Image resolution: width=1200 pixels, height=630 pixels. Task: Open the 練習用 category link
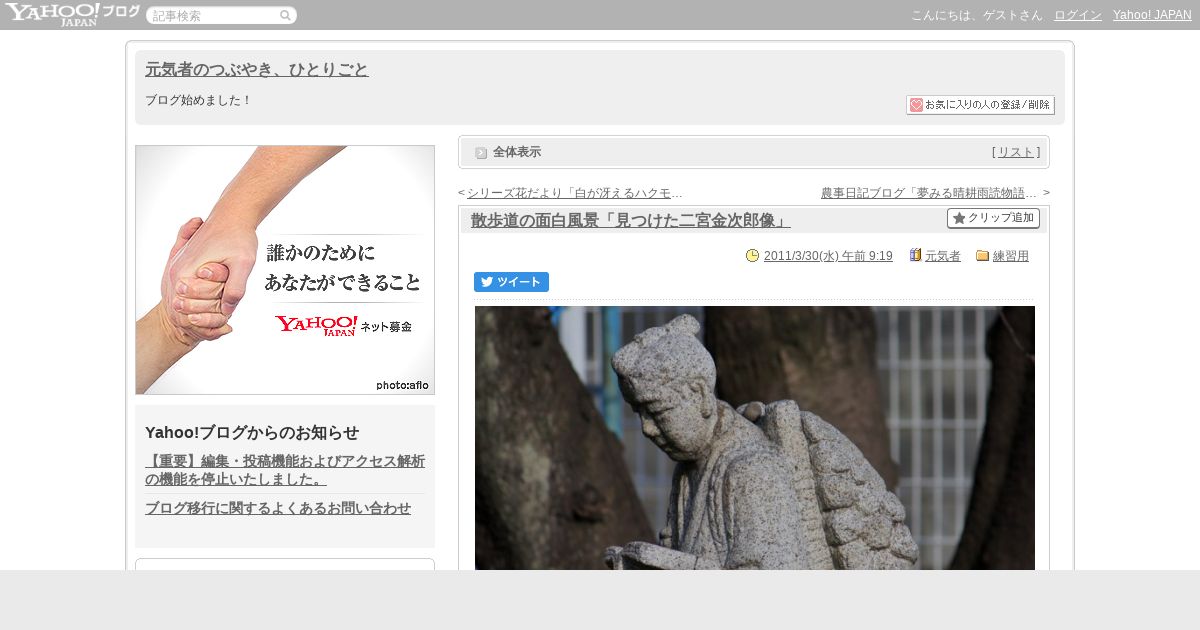(x=1011, y=256)
